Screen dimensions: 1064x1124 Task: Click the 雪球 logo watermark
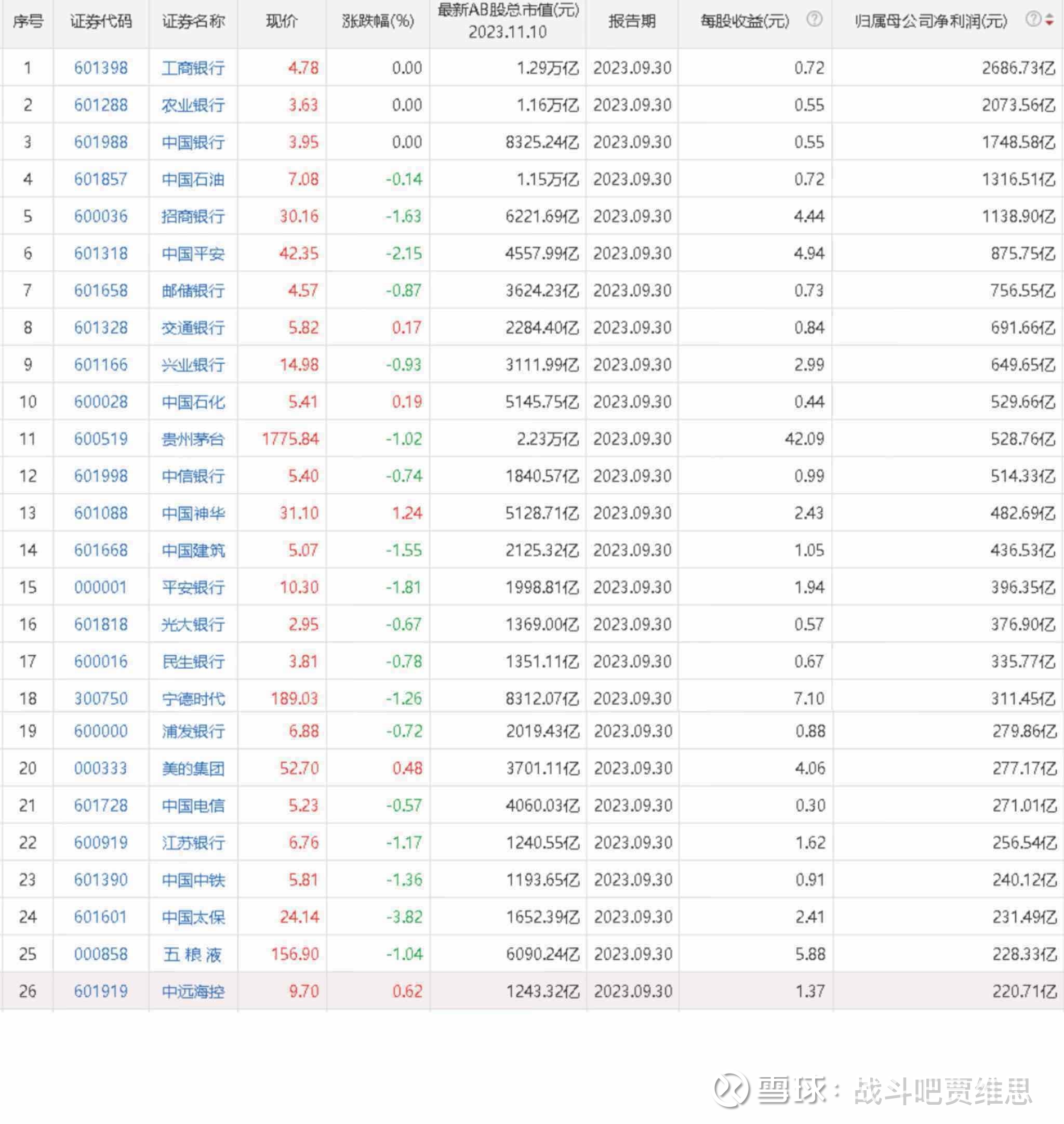(731, 1090)
